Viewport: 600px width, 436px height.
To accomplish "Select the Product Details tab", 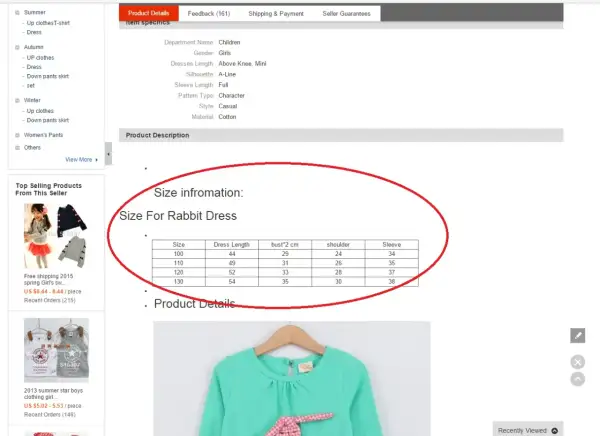I will click(148, 13).
